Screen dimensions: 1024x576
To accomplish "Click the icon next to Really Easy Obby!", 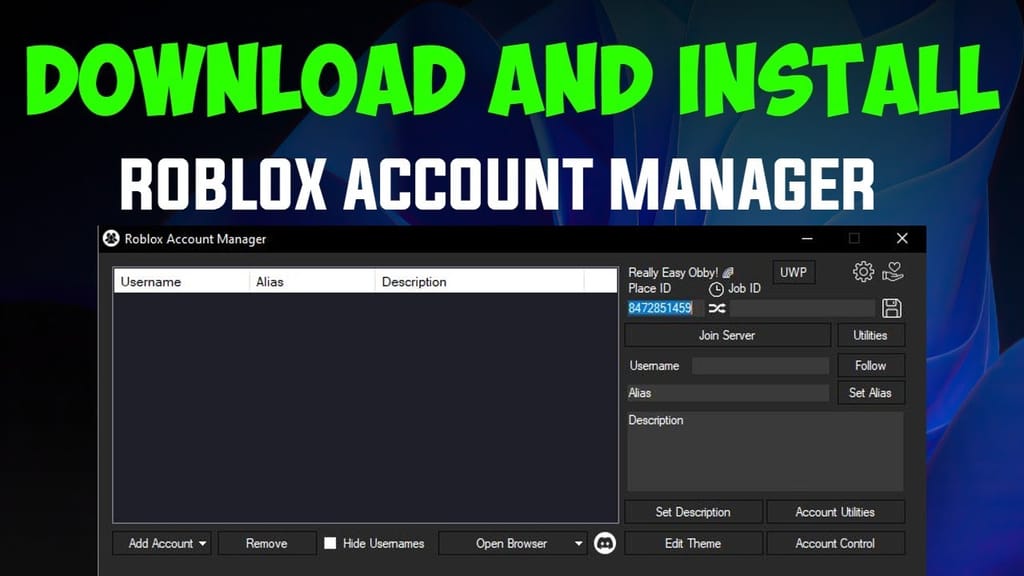I will pos(729,271).
